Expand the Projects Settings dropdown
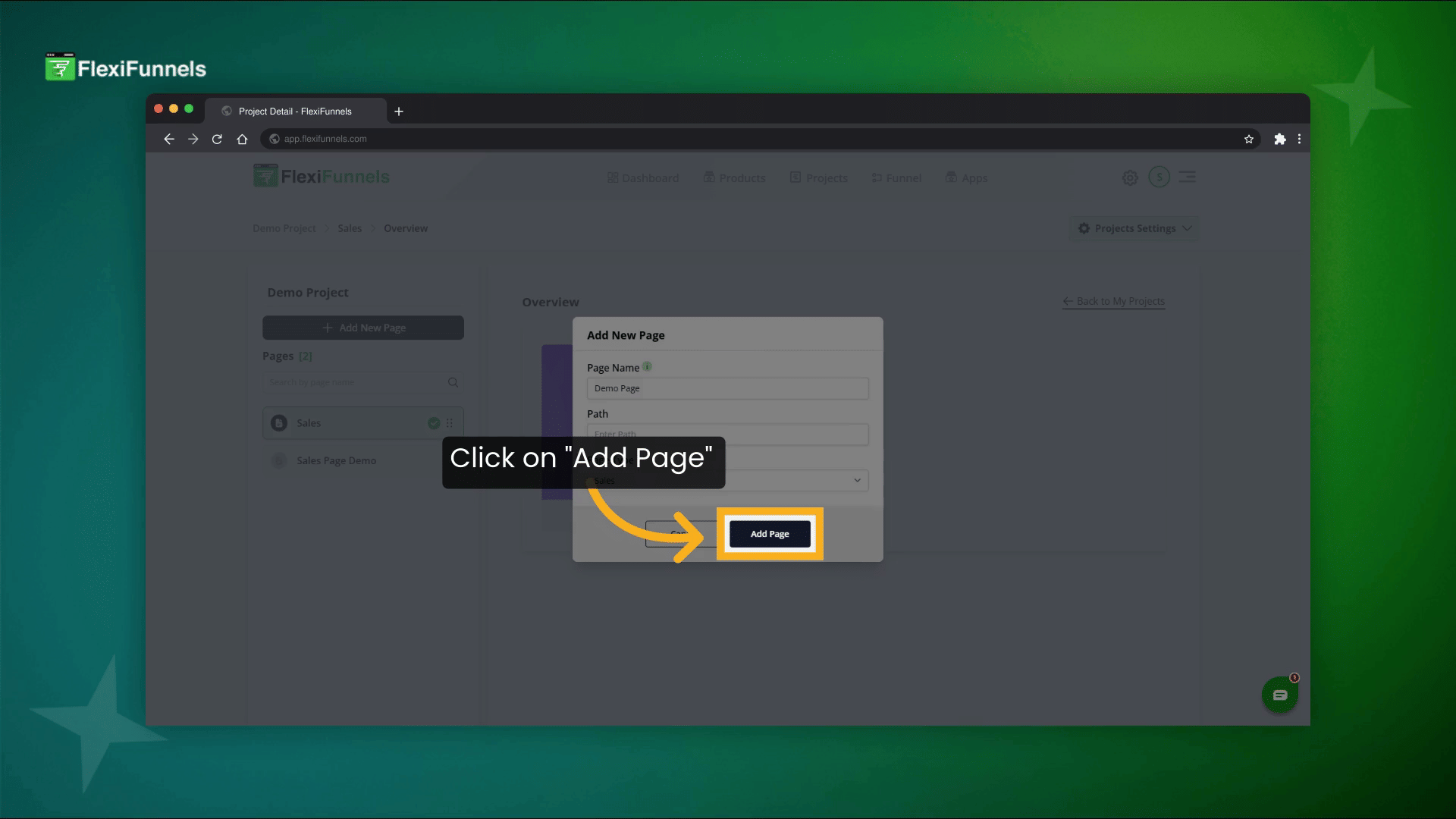 pyautogui.click(x=1134, y=228)
